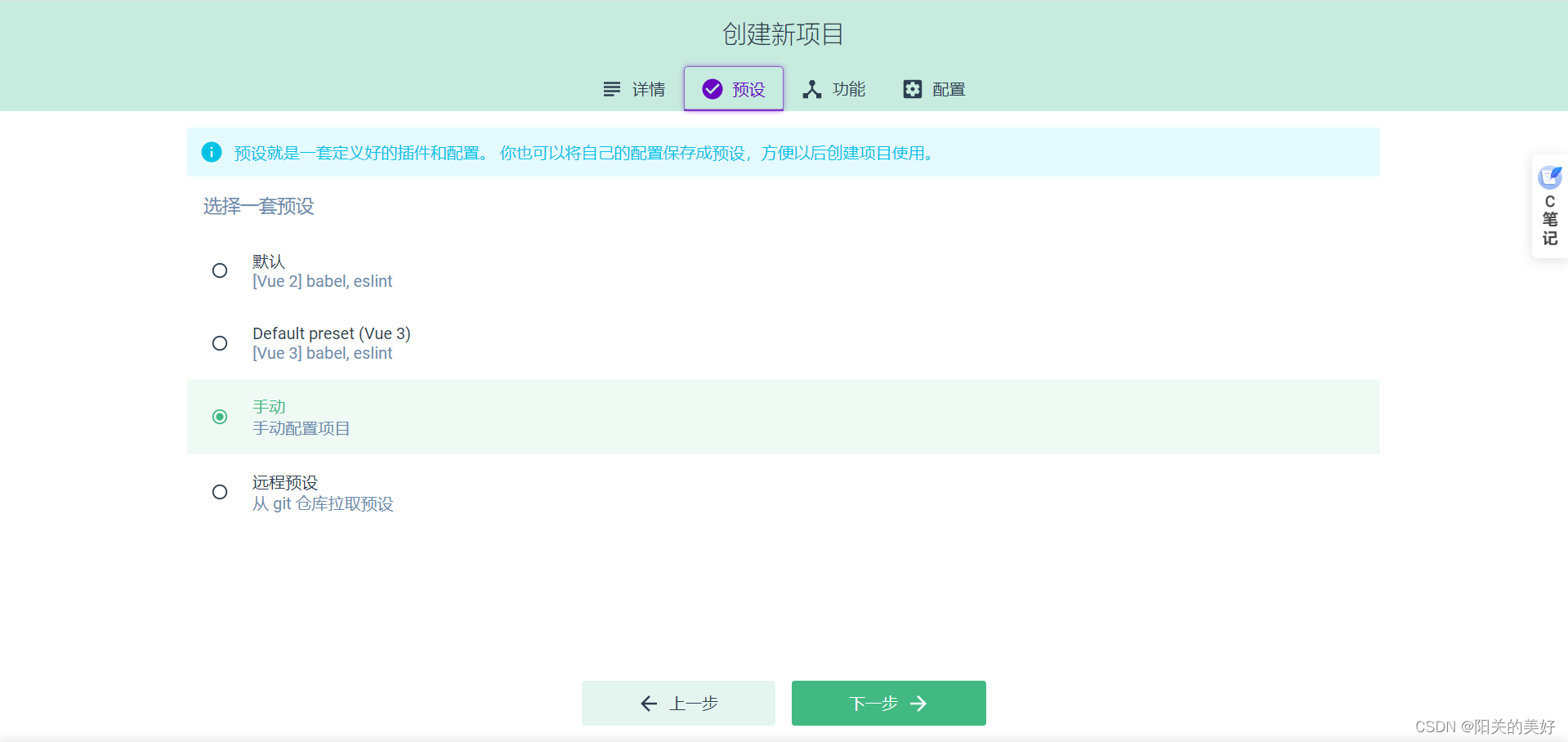
Task: Click the 下一步 button
Action: point(888,703)
